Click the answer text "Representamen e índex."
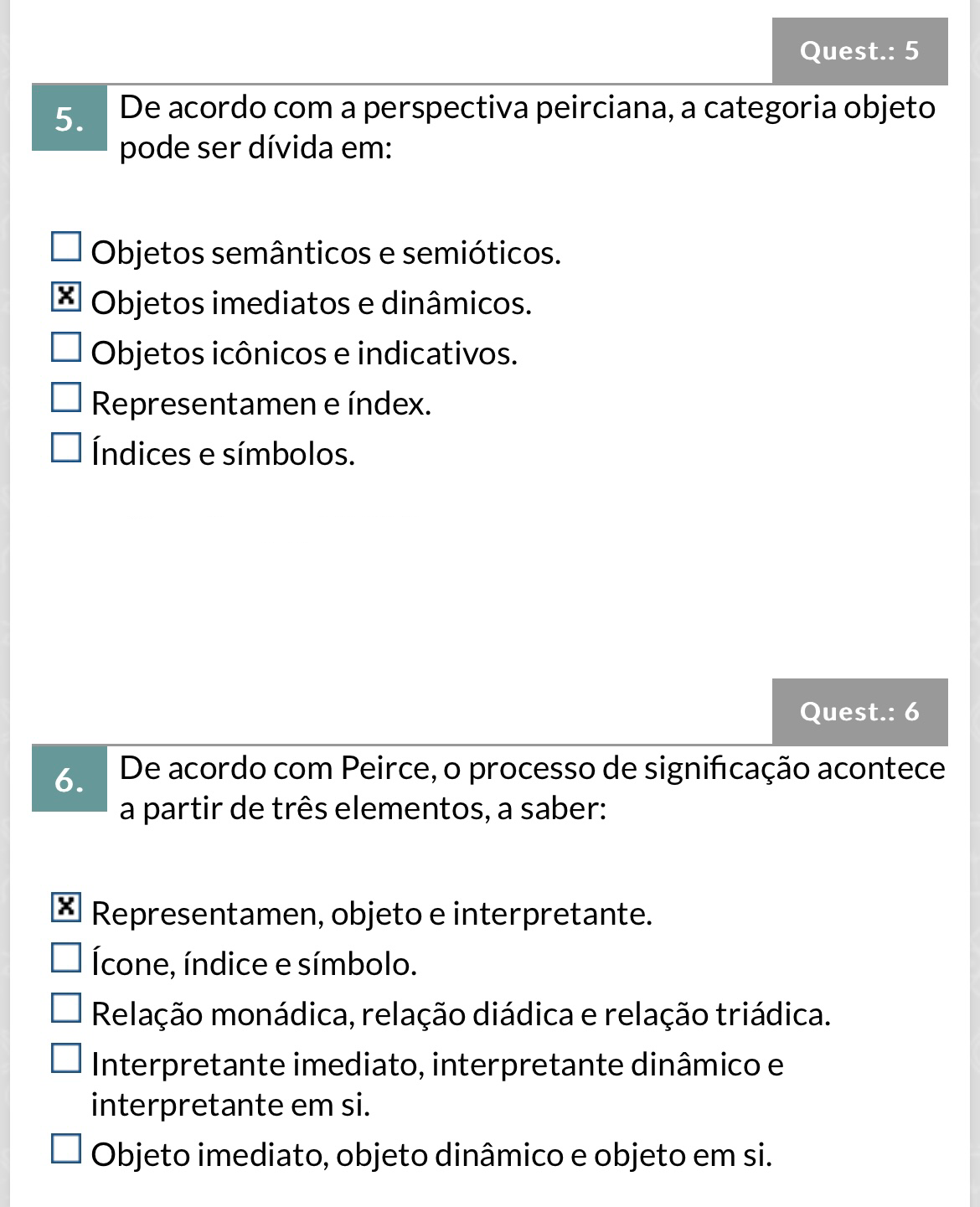The image size is (980, 1207). tap(261, 404)
